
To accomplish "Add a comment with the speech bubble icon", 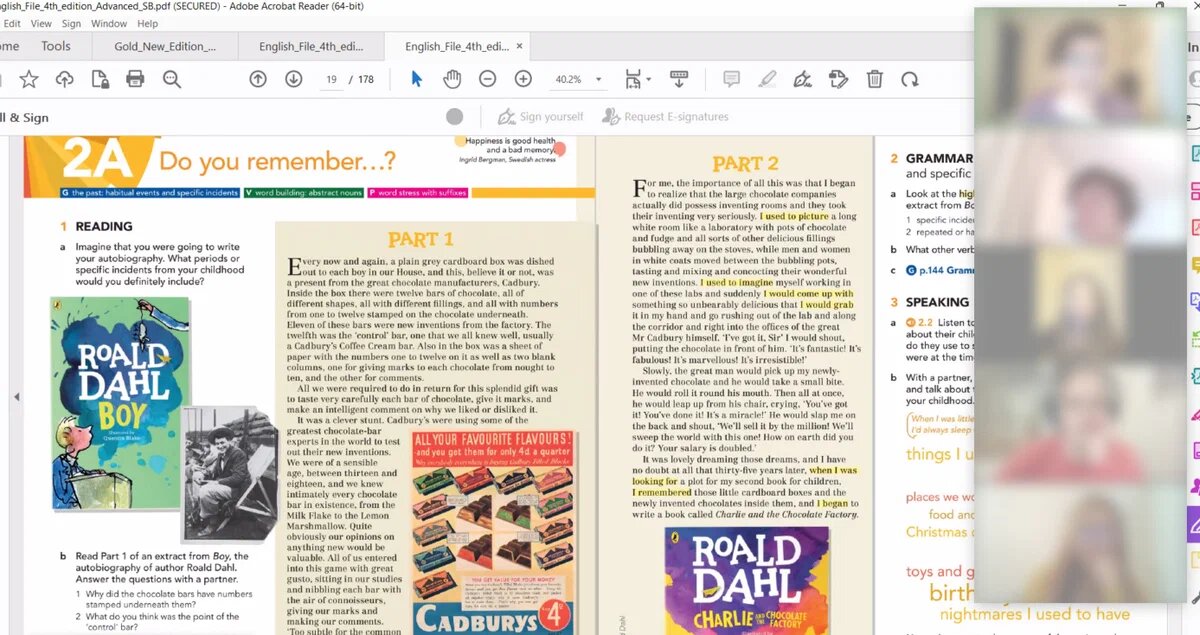I will [x=732, y=79].
